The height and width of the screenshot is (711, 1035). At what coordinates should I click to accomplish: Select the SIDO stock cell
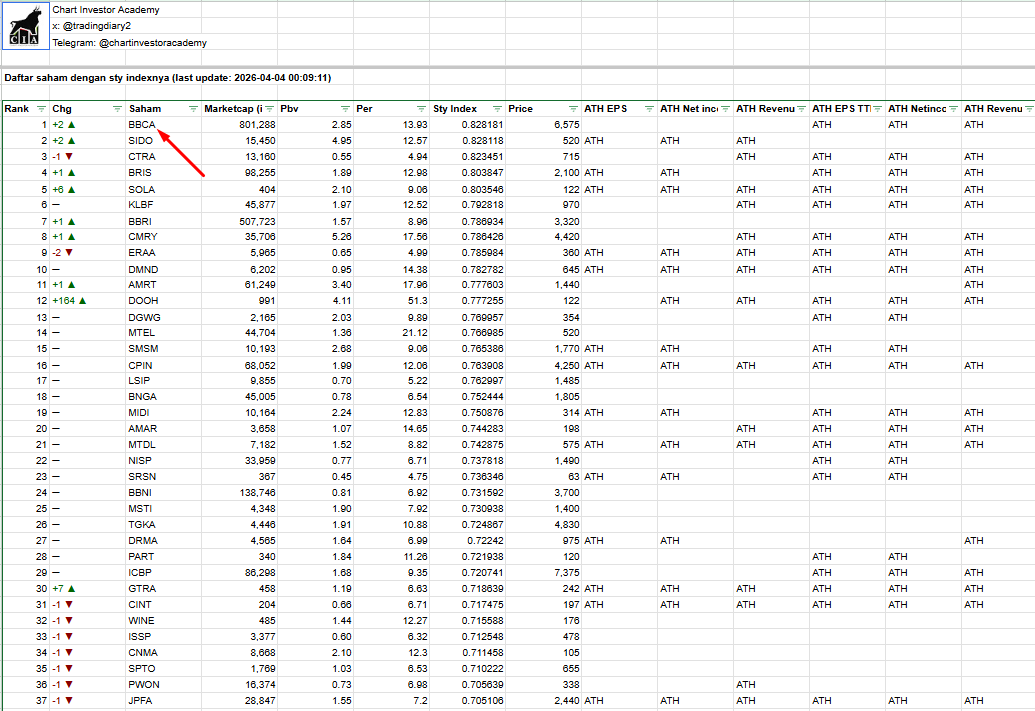pyautogui.click(x=164, y=141)
